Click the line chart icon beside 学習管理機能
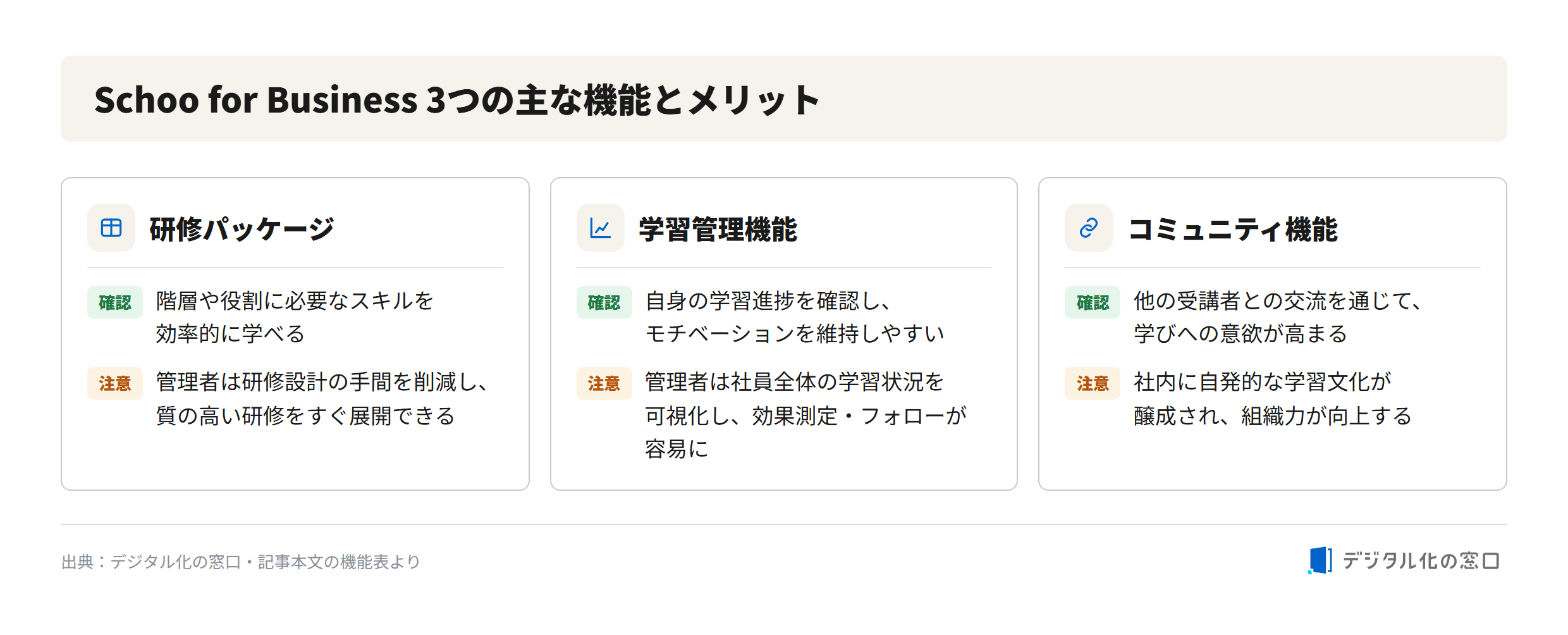The height and width of the screenshot is (635, 1568). tap(600, 228)
